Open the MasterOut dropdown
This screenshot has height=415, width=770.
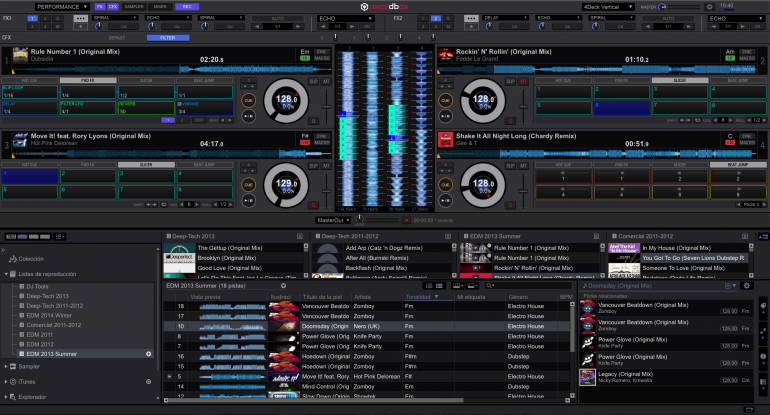332,218
